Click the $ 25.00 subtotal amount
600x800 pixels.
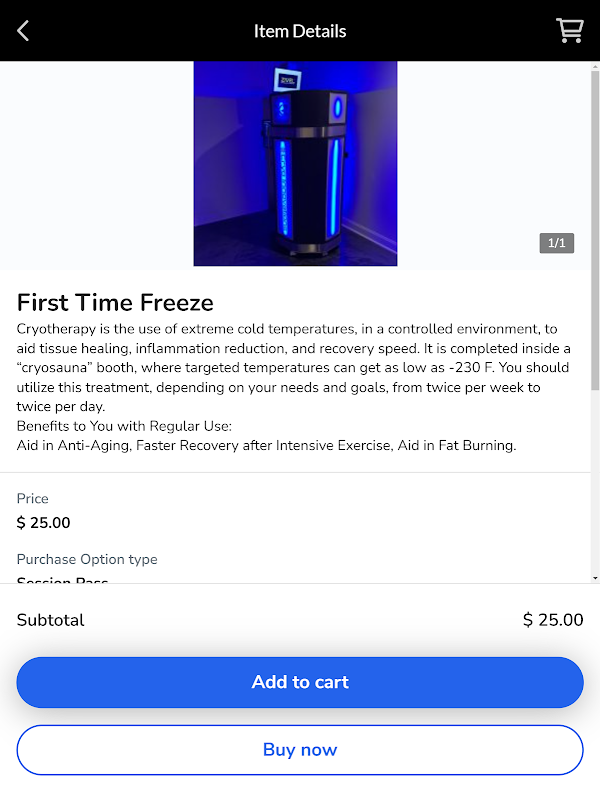(x=553, y=620)
